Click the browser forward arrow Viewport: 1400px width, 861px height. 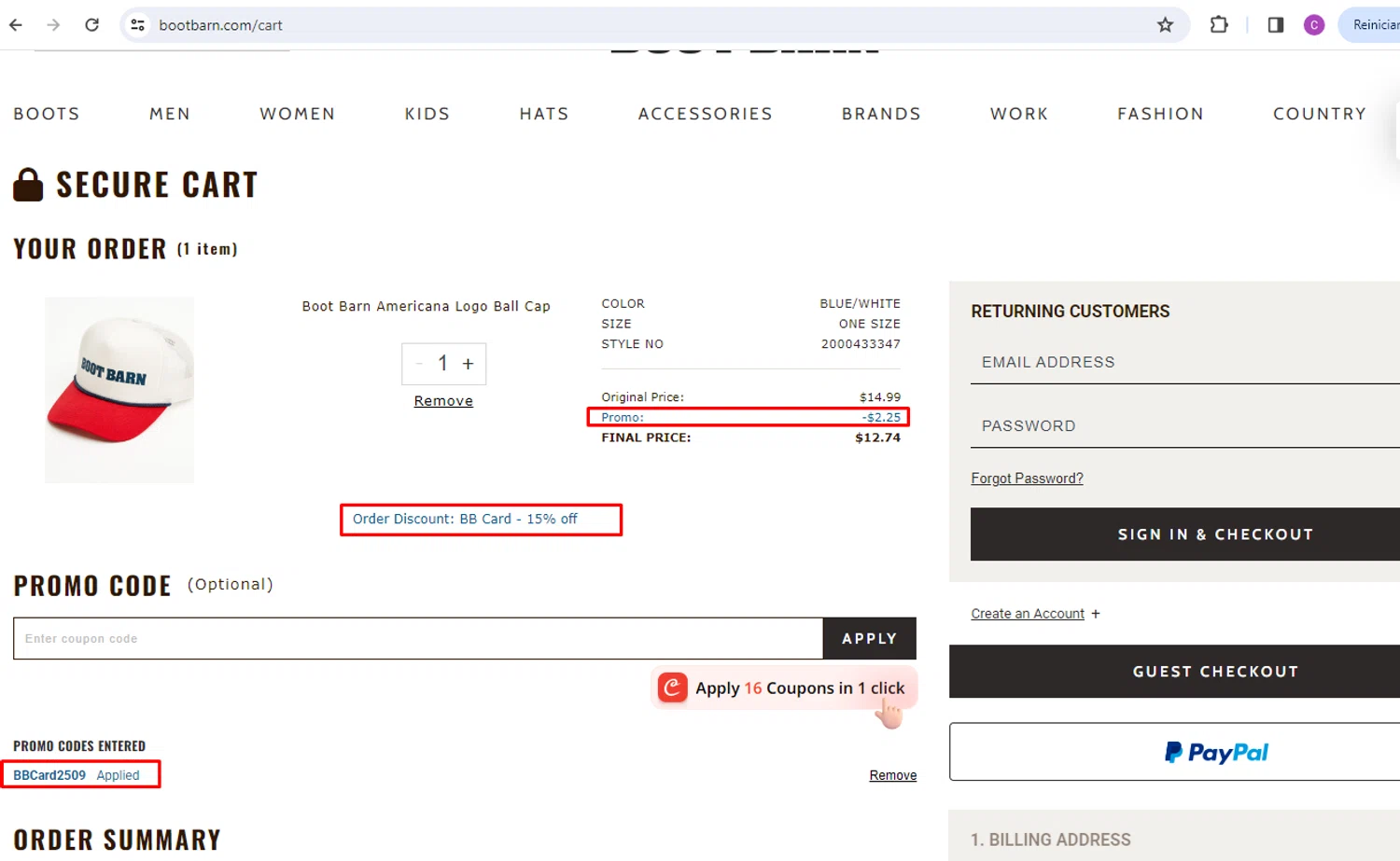click(53, 25)
